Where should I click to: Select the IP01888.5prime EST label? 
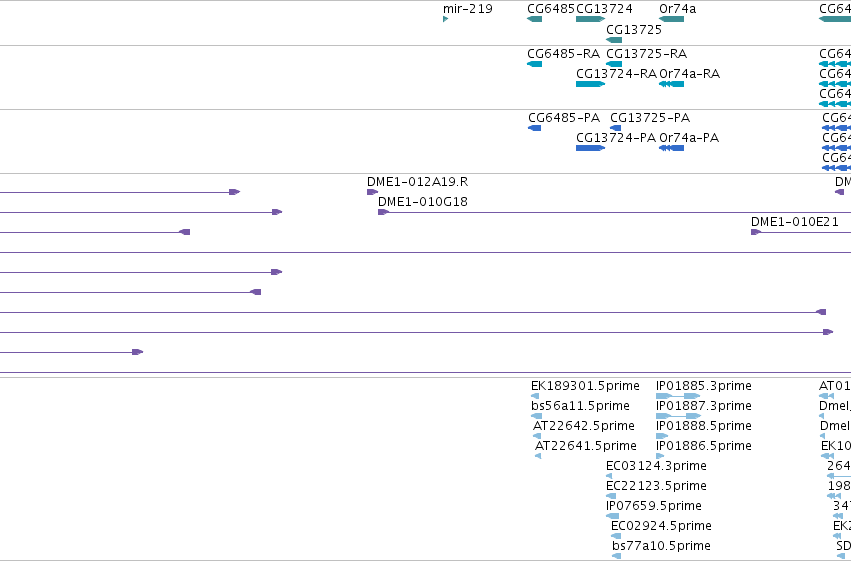pos(703,426)
